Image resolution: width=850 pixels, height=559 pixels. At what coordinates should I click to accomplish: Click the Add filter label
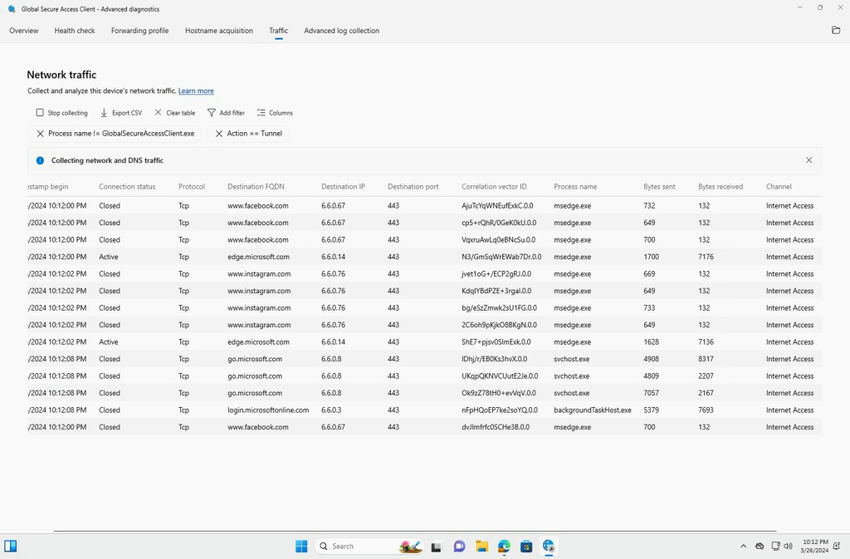[232, 113]
